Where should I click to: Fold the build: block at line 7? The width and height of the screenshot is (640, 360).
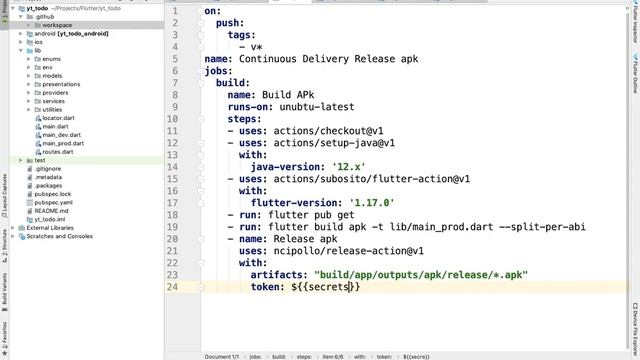click(x=200, y=83)
